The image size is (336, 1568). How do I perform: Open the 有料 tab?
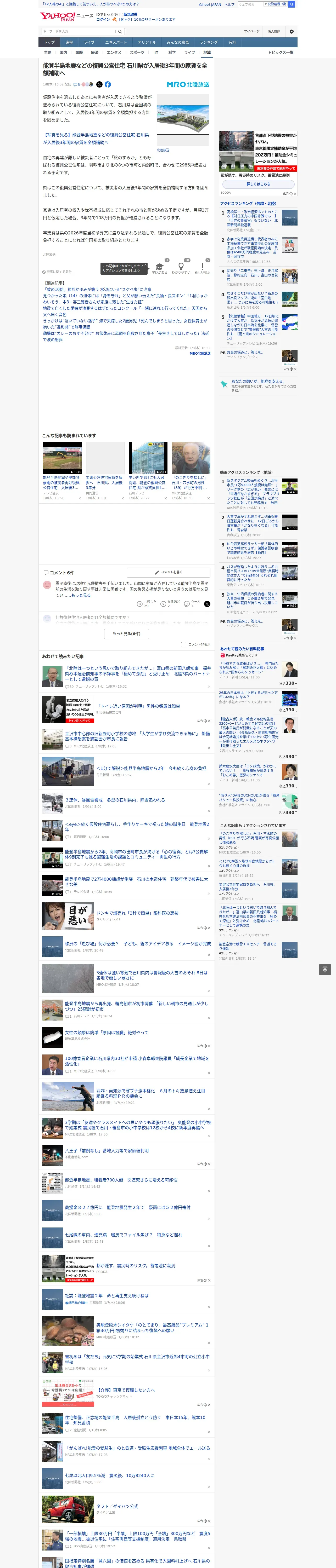[232, 43]
